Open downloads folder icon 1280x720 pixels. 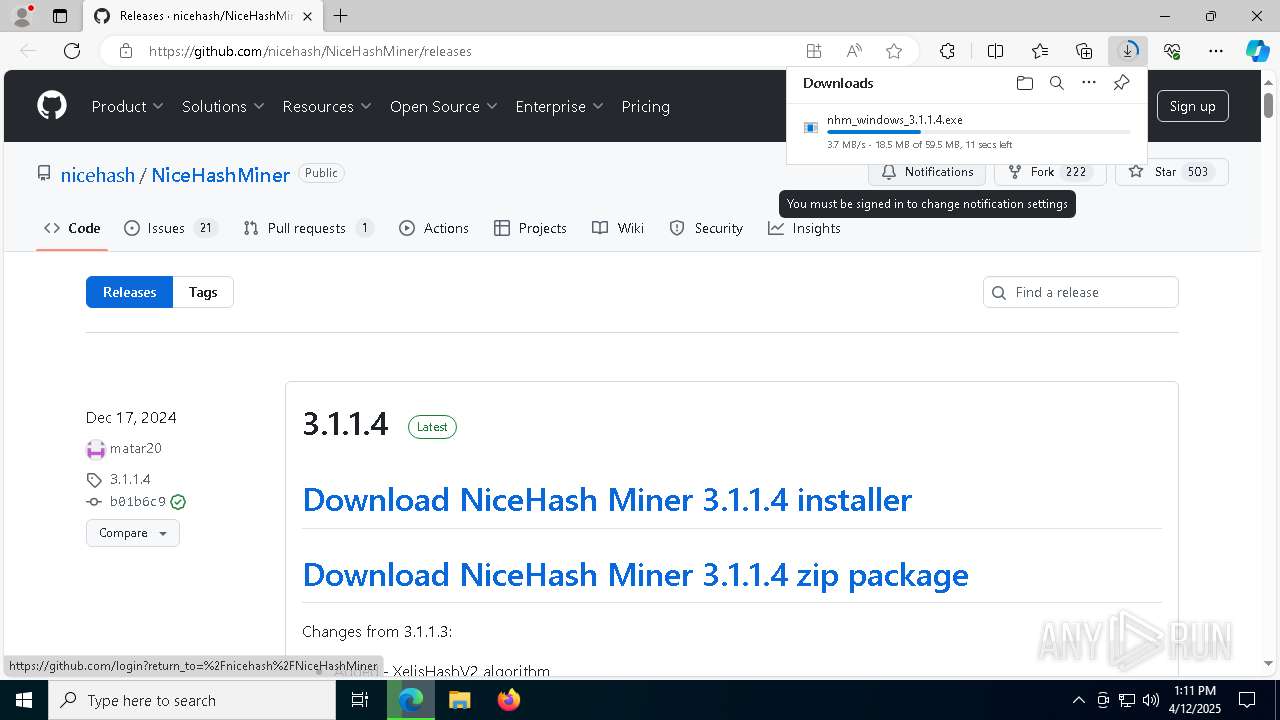(x=1024, y=83)
